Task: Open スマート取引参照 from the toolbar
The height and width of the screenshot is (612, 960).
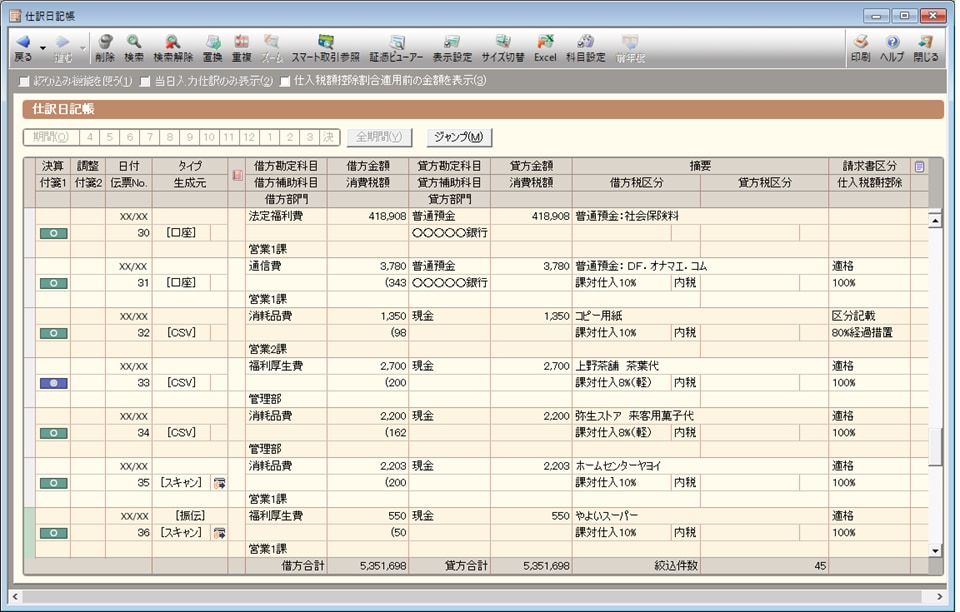Action: (x=325, y=47)
